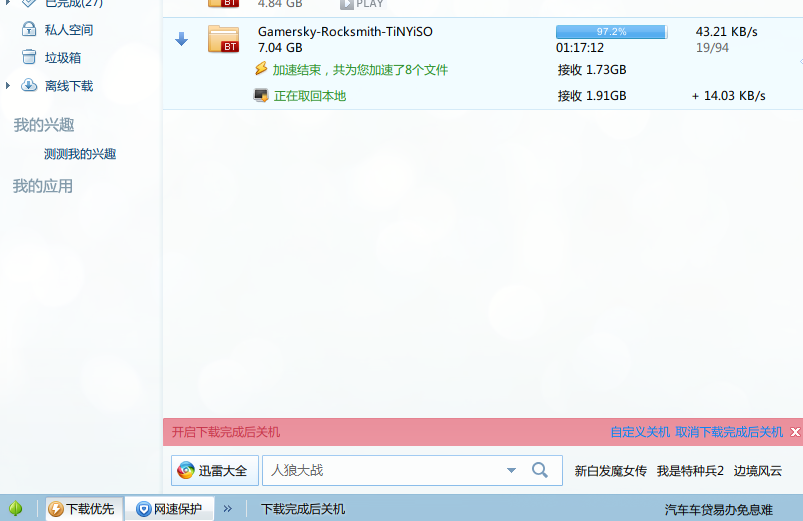Open 测测我的兴趣 link
This screenshot has width=803, height=521.
point(80,154)
